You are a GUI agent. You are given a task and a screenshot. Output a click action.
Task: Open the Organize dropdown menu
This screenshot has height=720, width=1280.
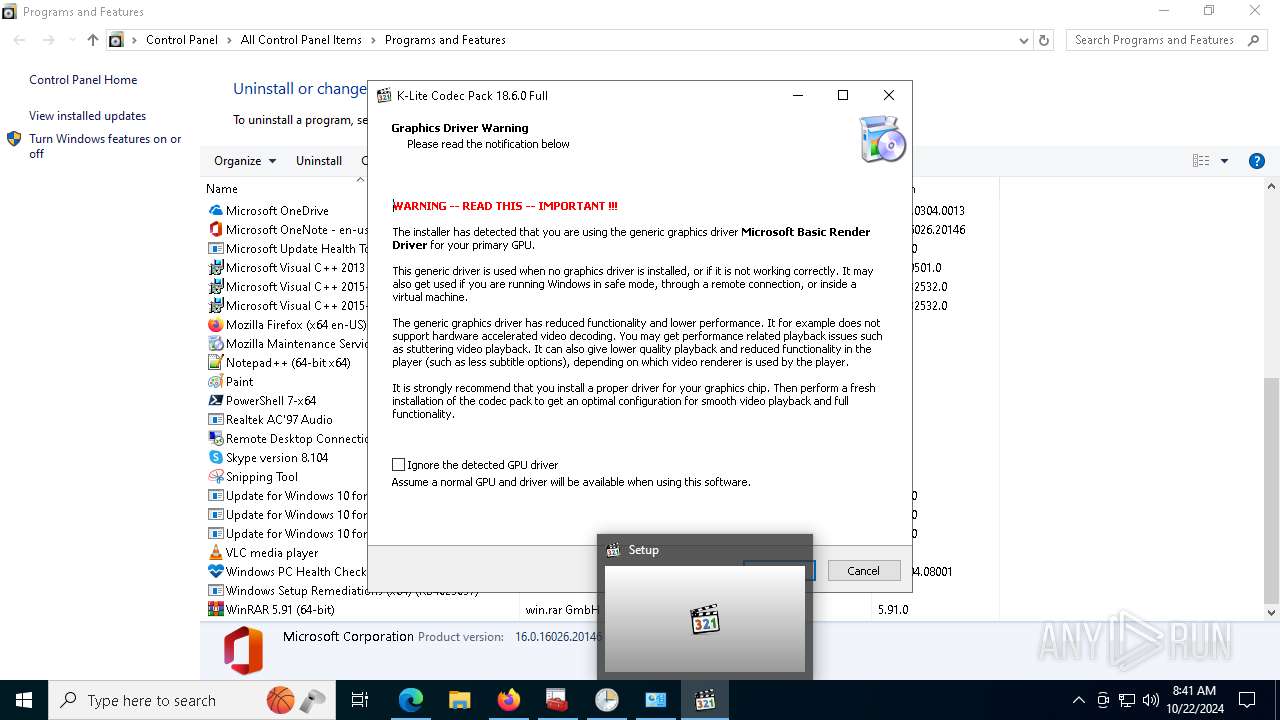tap(245, 161)
